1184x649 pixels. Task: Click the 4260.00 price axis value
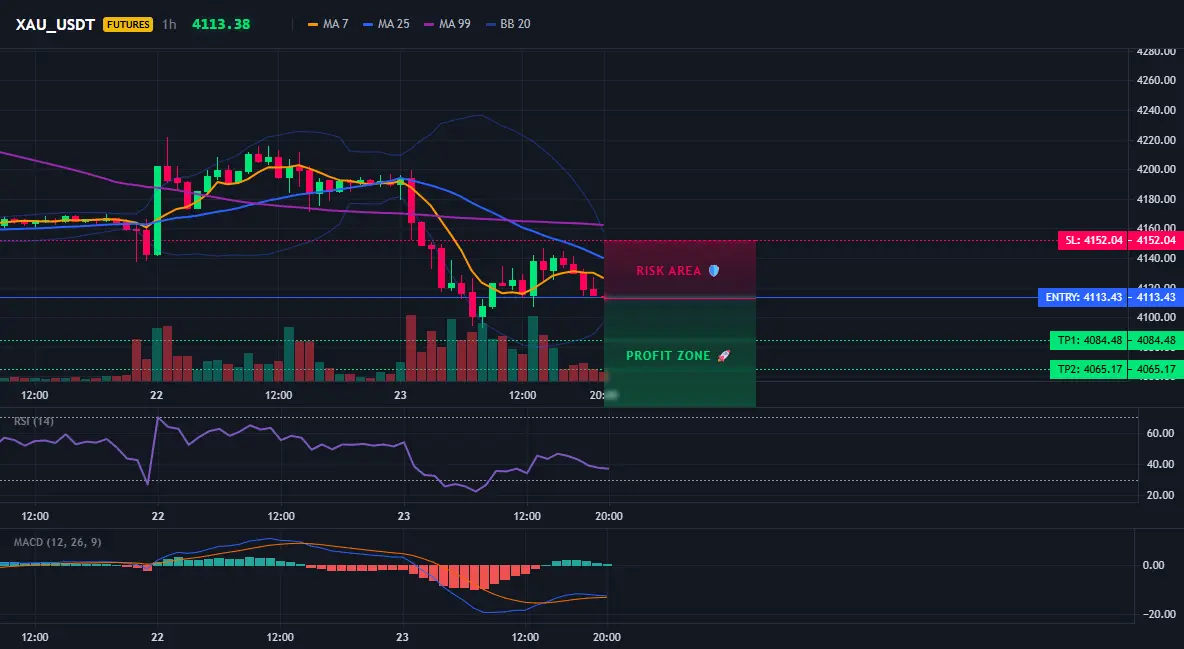(x=1155, y=80)
